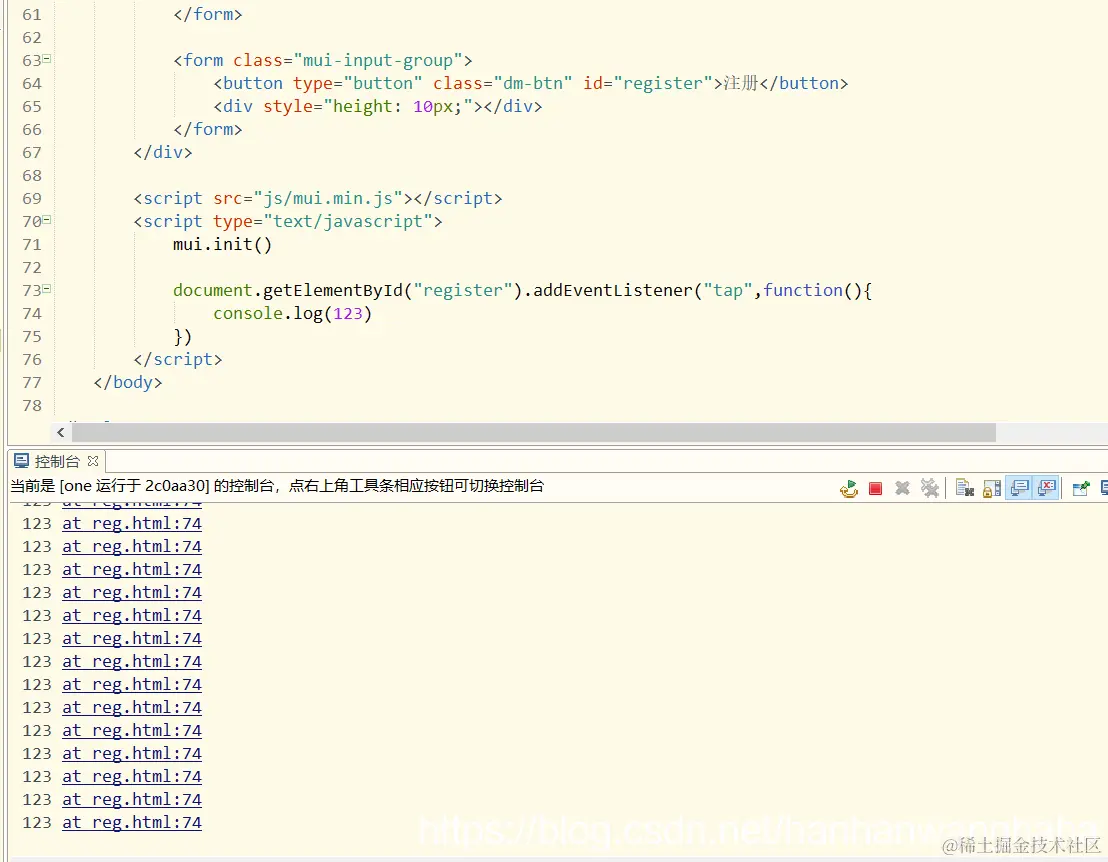Stop the run with the red Terminate button
This screenshot has width=1108, height=862.
[x=876, y=488]
